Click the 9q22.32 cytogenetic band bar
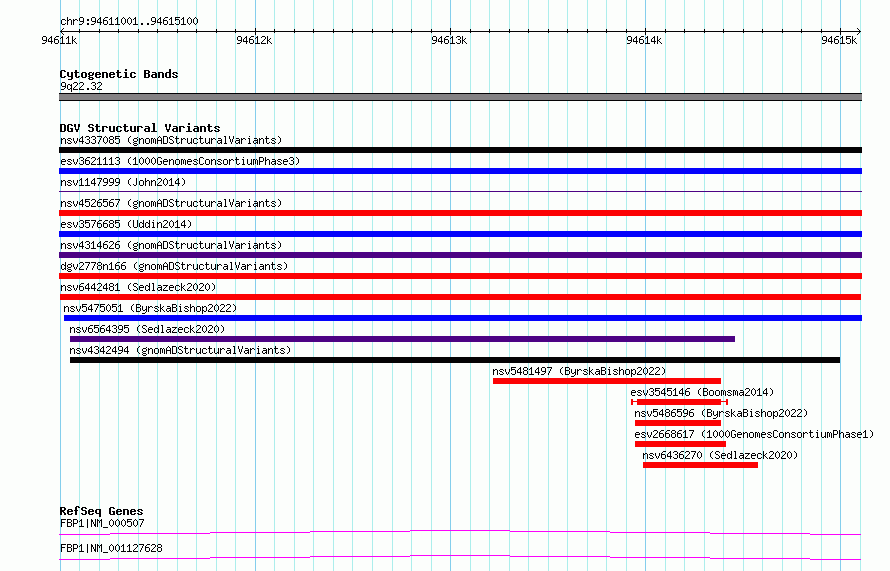The height and width of the screenshot is (571, 890). click(x=460, y=97)
